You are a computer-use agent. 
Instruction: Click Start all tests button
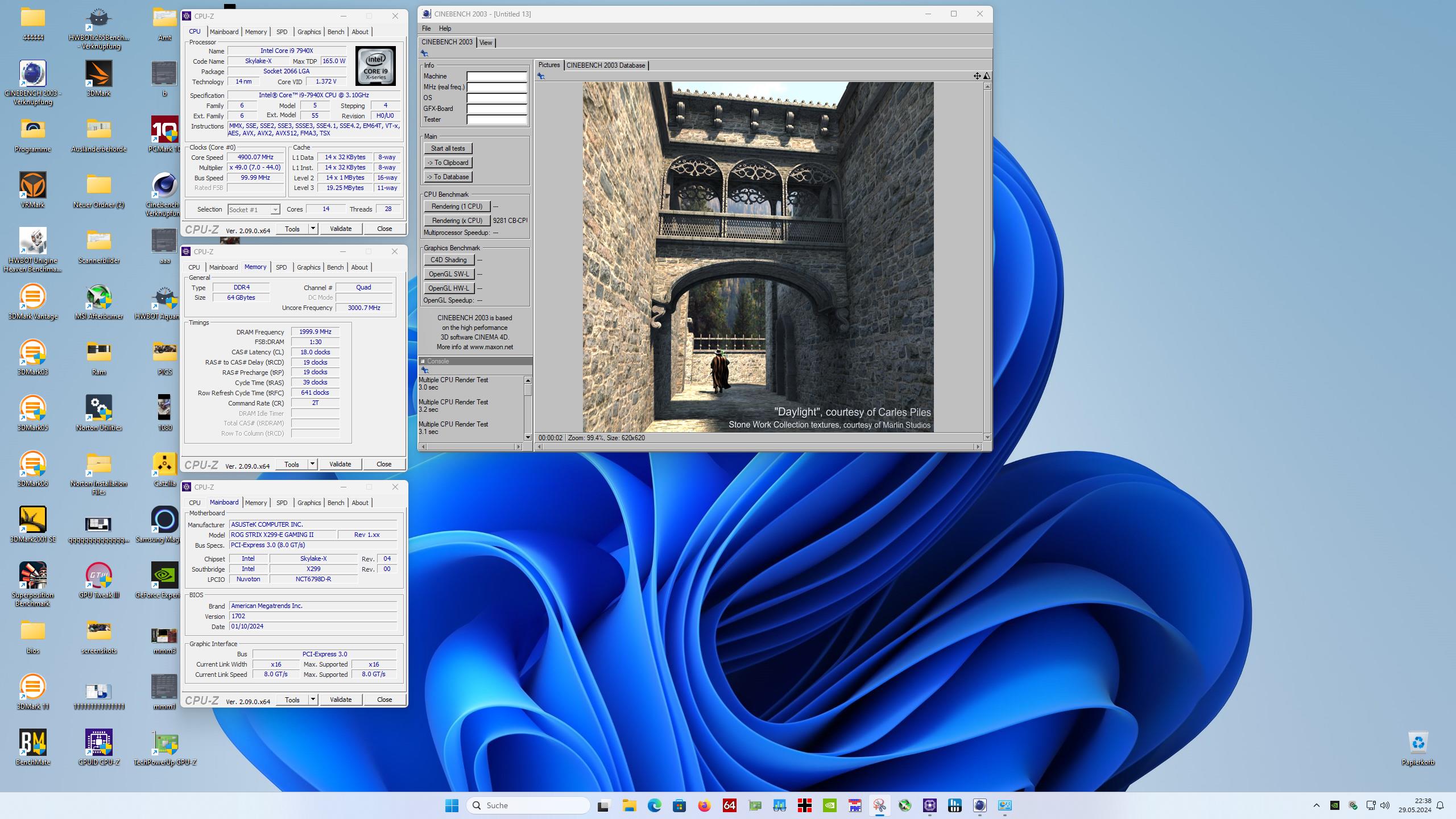coord(448,148)
